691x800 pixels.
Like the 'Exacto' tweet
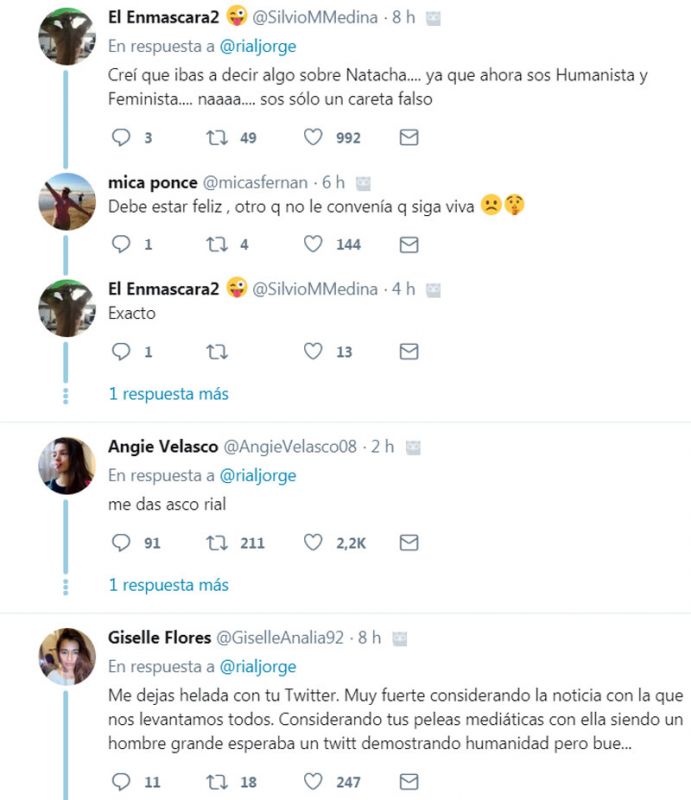(313, 351)
